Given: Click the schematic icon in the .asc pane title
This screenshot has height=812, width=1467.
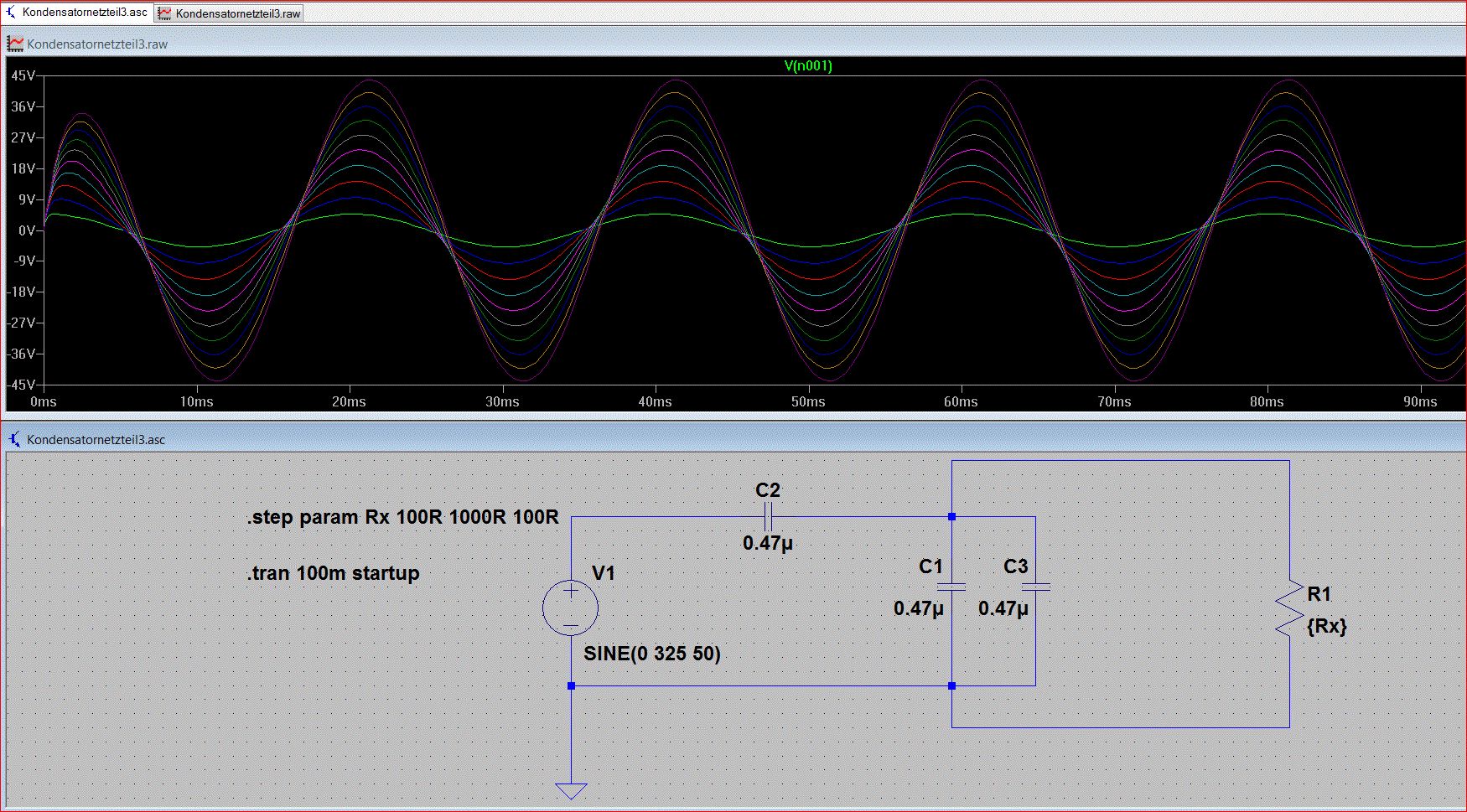Looking at the screenshot, I should point(15,439).
